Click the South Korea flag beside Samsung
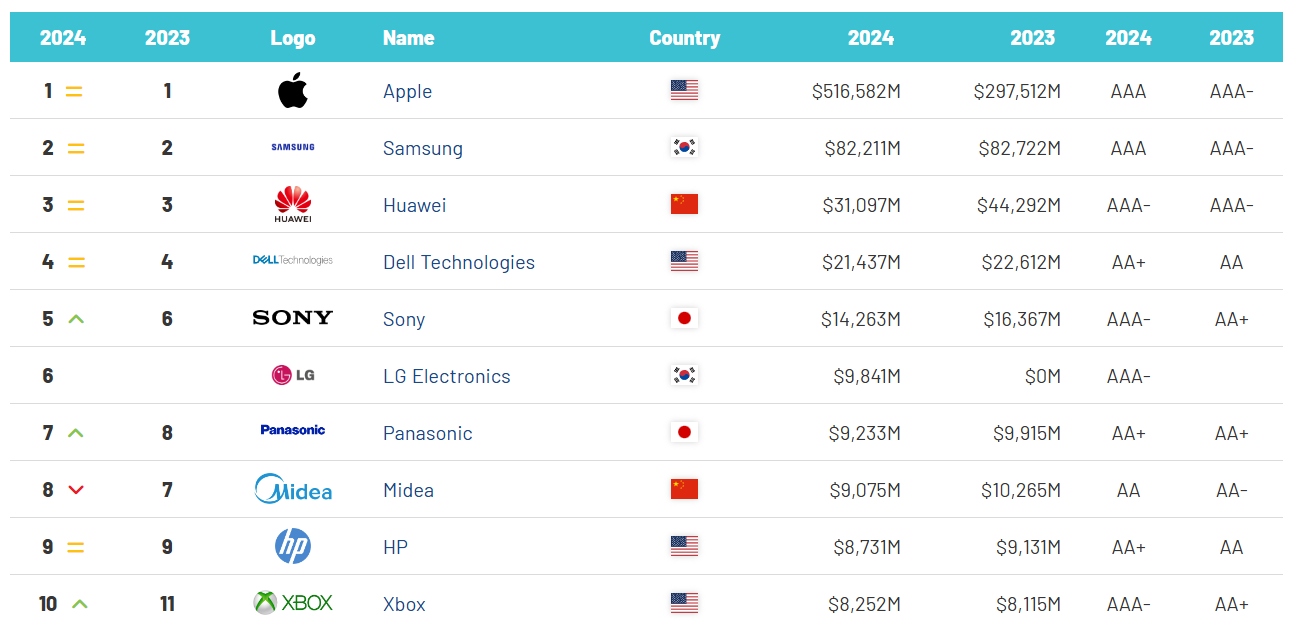The width and height of the screenshot is (1289, 632). pyautogui.click(x=684, y=148)
